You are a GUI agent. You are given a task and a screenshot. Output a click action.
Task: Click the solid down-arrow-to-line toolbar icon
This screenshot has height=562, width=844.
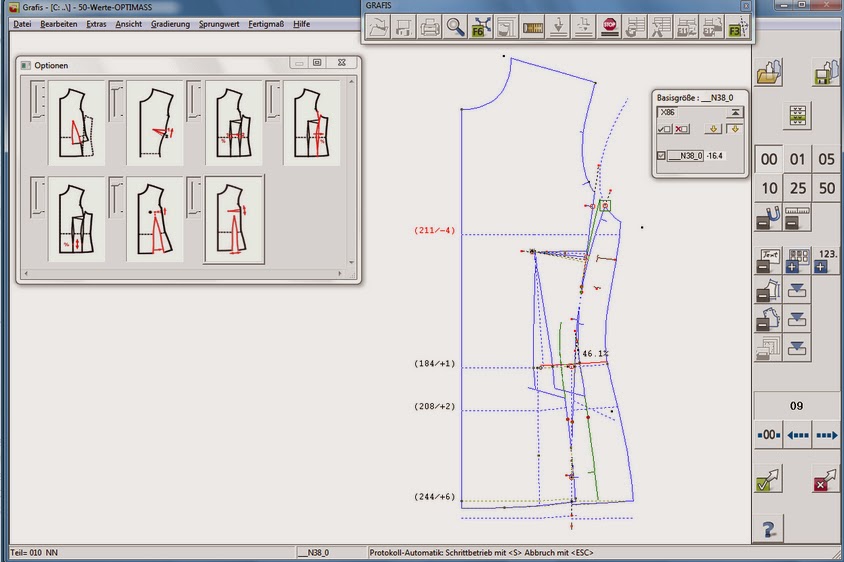(x=559, y=26)
